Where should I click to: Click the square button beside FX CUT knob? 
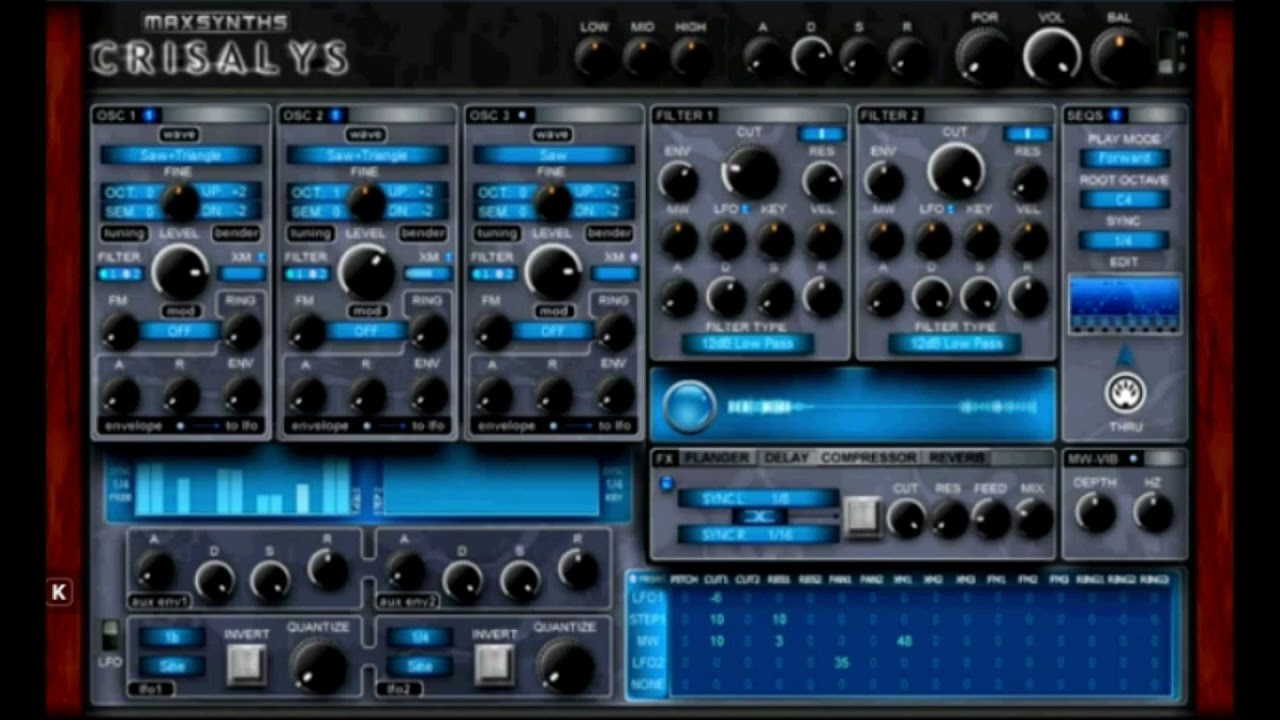(x=861, y=515)
